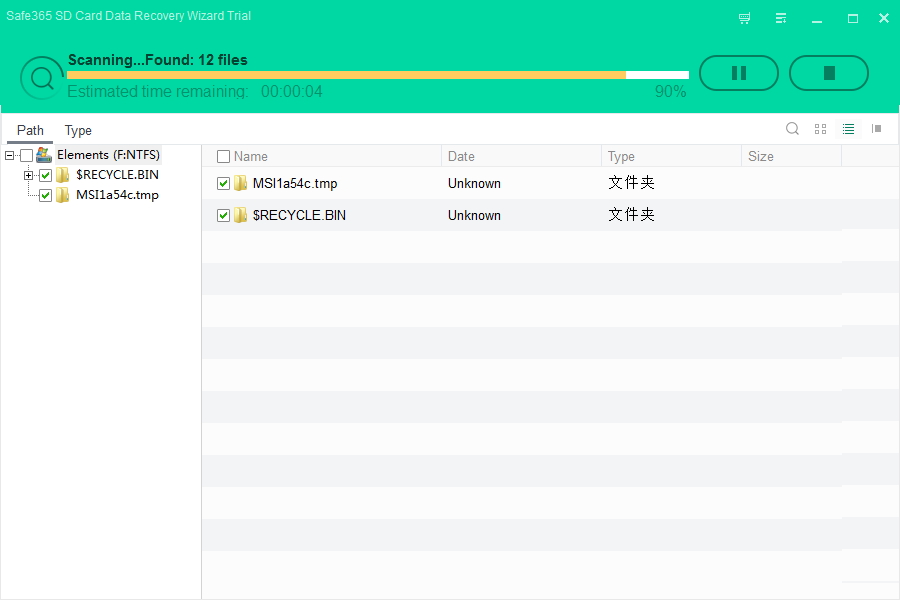
Task: Stop the scan with the stop button
Action: click(829, 73)
